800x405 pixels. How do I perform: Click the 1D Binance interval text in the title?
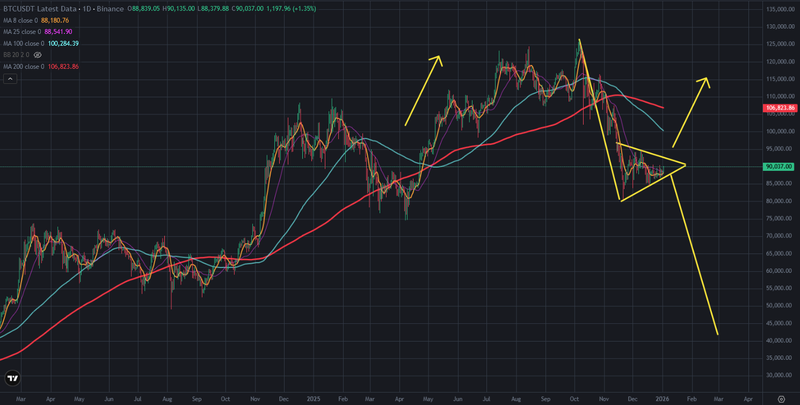click(x=109, y=10)
